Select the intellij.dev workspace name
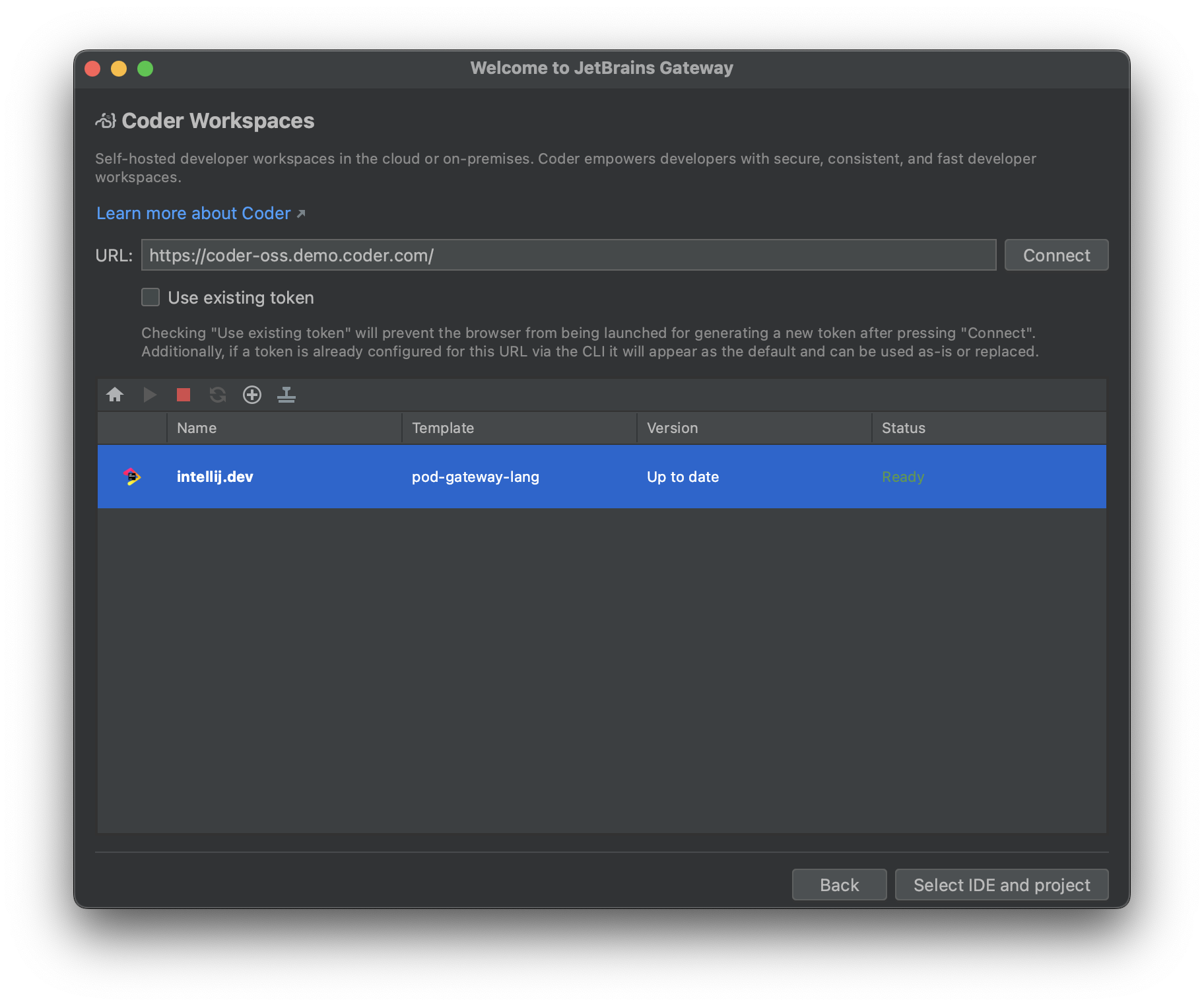This screenshot has height=1006, width=1204. coord(215,477)
